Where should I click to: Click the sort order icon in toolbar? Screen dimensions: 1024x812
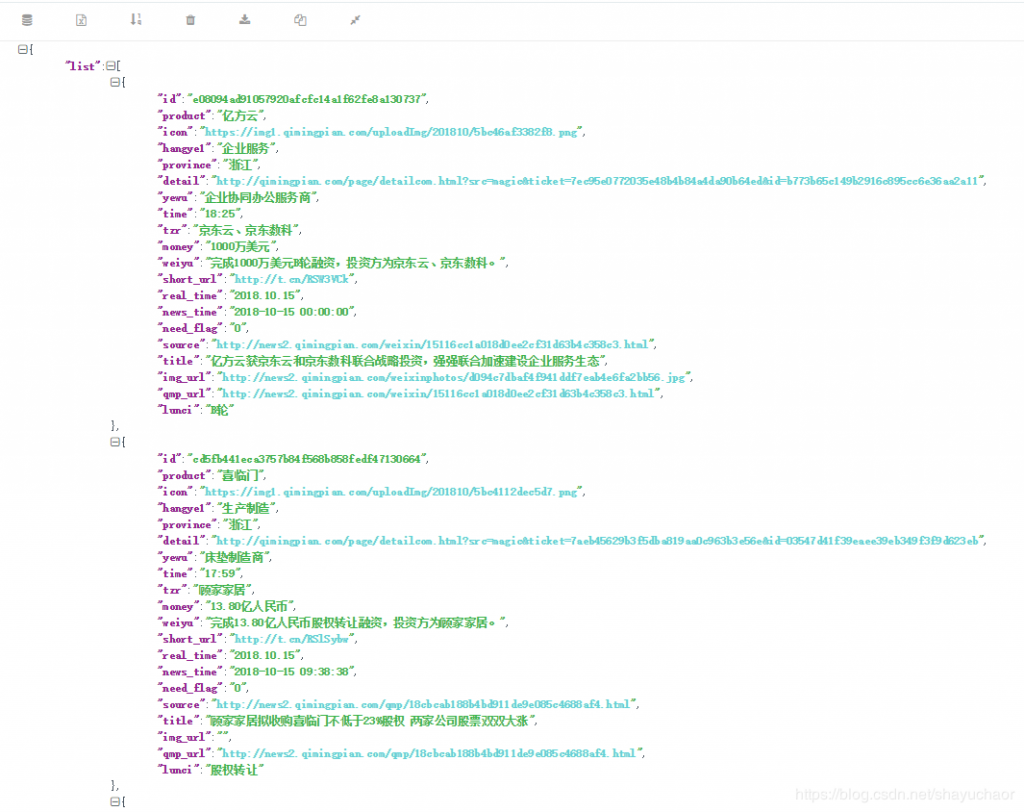(x=136, y=20)
